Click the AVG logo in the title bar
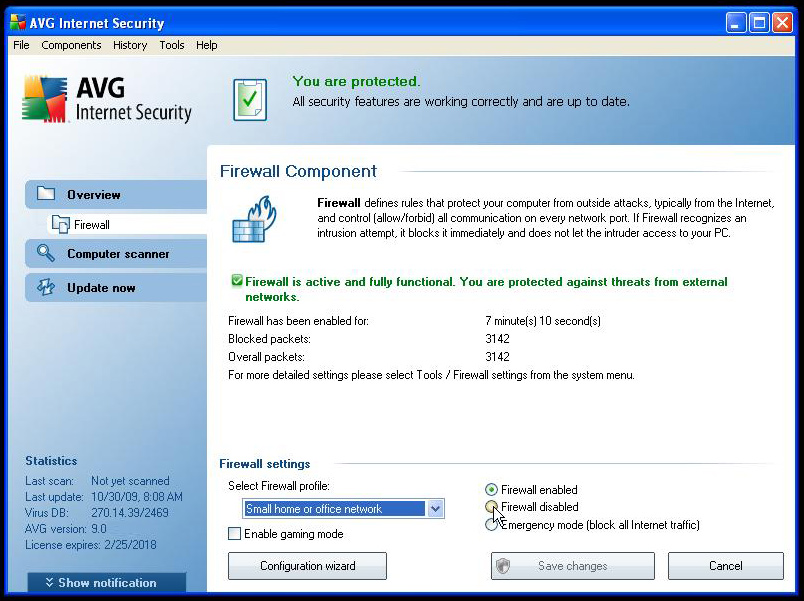The height and width of the screenshot is (601, 804). (x=18, y=23)
